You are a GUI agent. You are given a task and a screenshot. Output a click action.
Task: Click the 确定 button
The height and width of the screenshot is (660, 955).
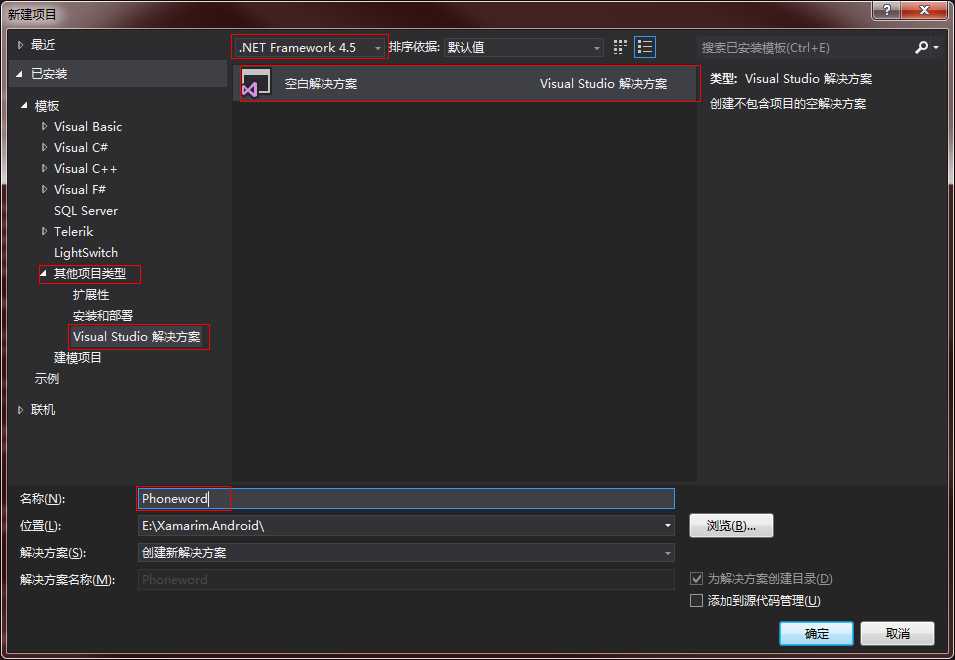tap(816, 633)
